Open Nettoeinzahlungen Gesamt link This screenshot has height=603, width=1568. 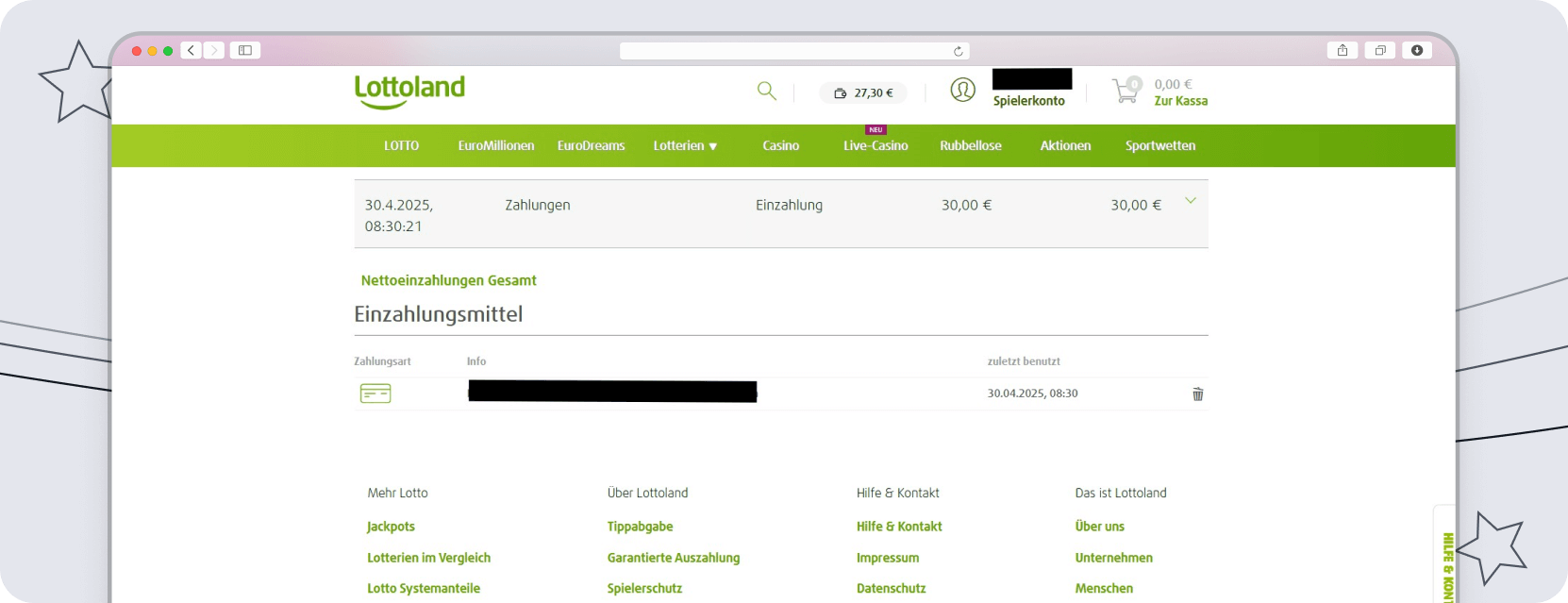(448, 280)
